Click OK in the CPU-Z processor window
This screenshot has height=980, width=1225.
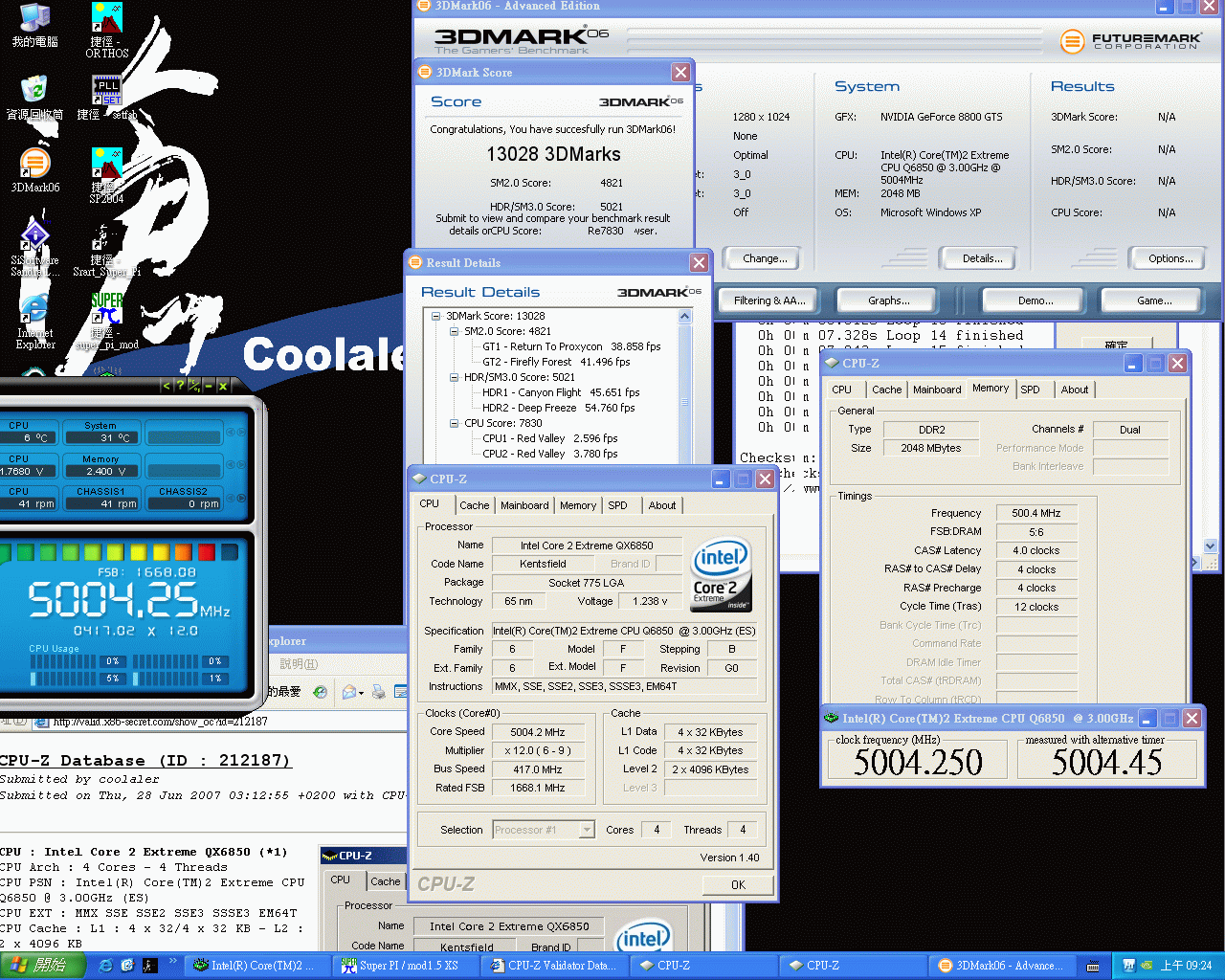pos(738,885)
